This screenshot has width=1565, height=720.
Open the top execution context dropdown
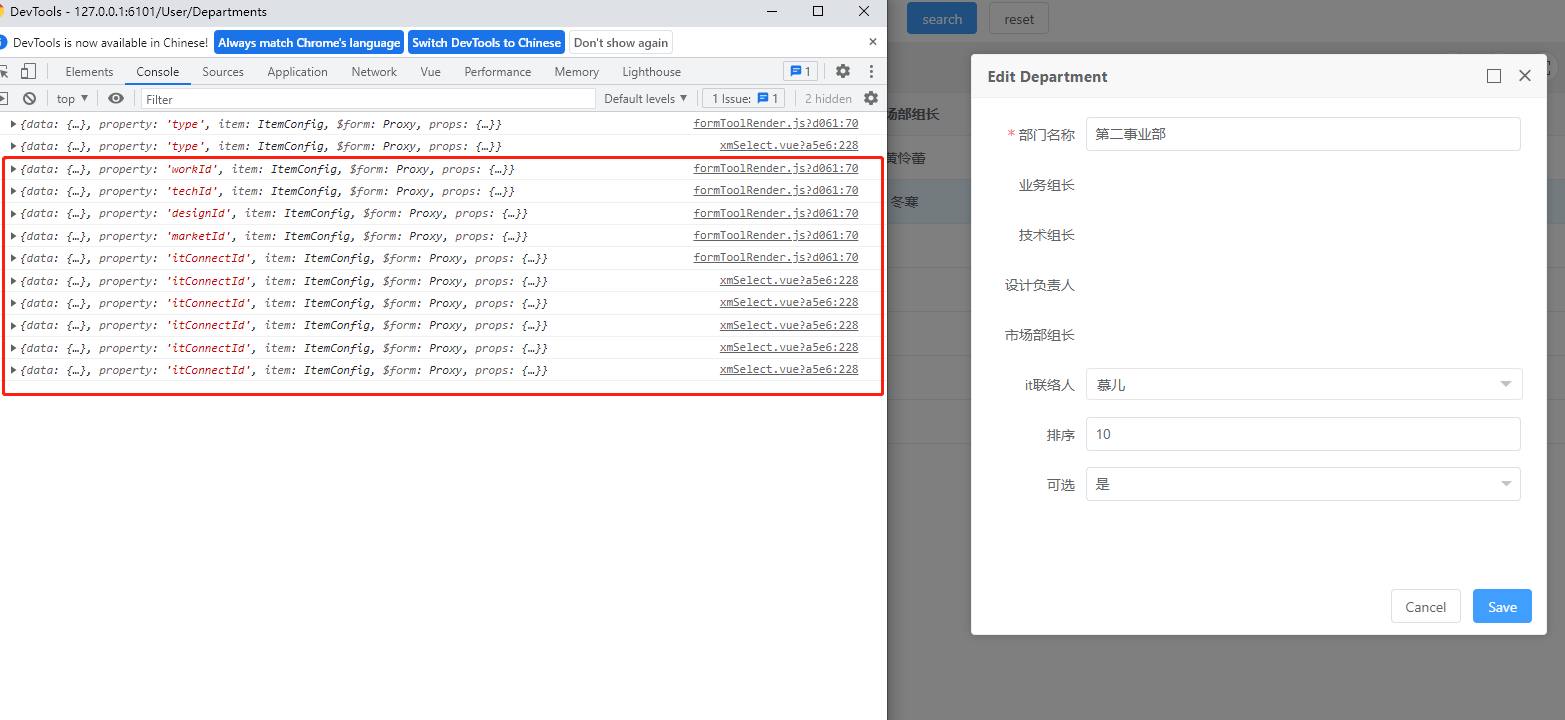coord(71,98)
